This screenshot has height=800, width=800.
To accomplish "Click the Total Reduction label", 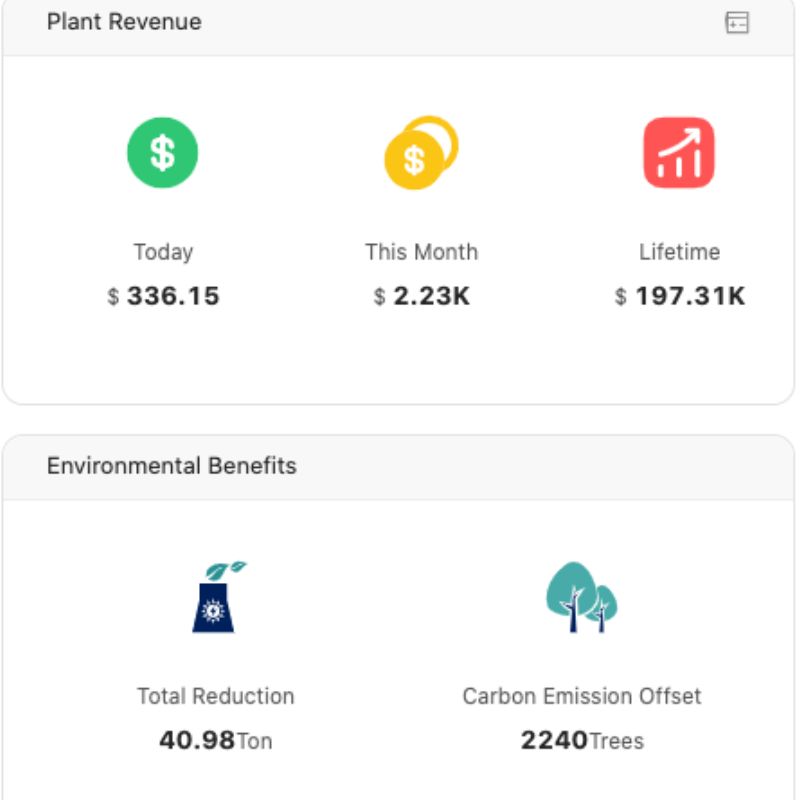I will (x=216, y=696).
